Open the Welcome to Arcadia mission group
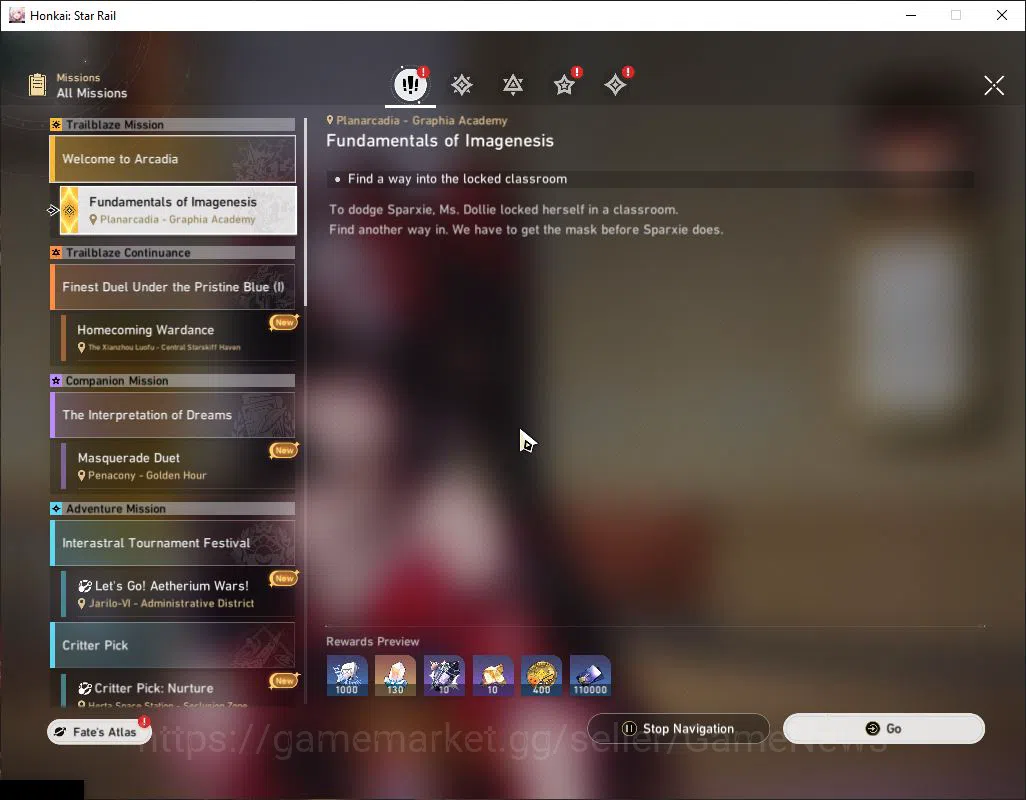This screenshot has width=1026, height=800. tap(173, 159)
